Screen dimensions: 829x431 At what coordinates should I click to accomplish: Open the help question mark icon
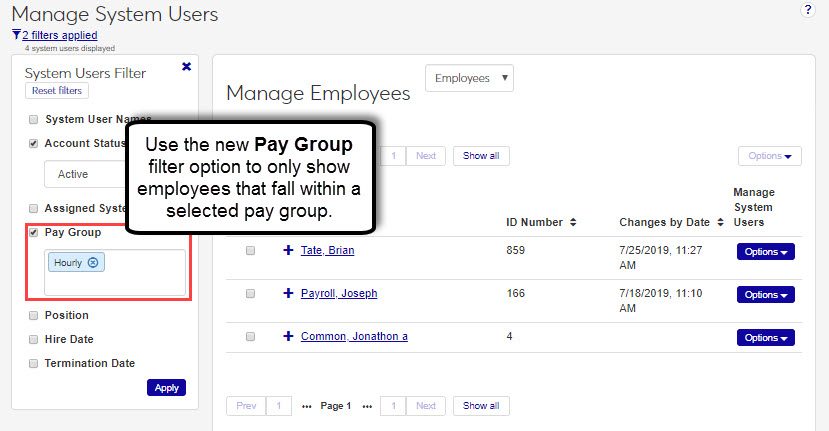point(808,9)
